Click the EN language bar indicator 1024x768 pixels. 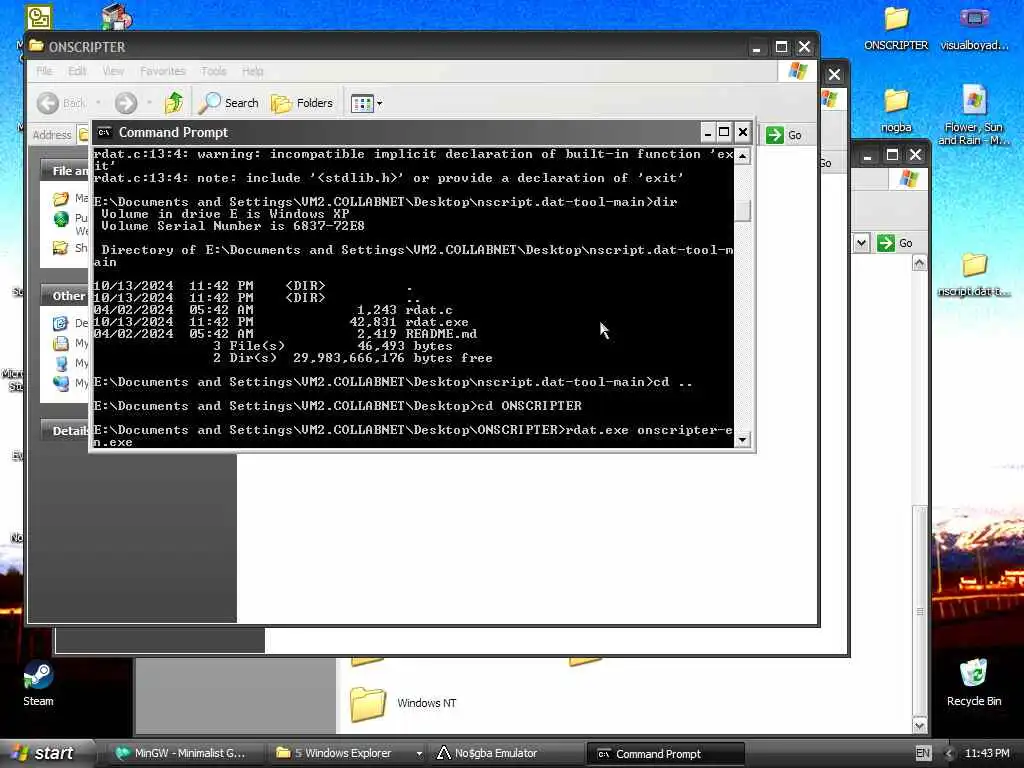[x=923, y=753]
